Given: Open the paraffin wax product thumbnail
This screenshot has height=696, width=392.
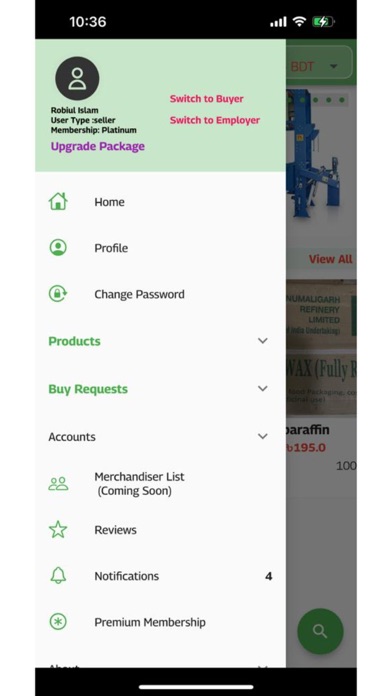Looking at the screenshot, I should [x=321, y=347].
